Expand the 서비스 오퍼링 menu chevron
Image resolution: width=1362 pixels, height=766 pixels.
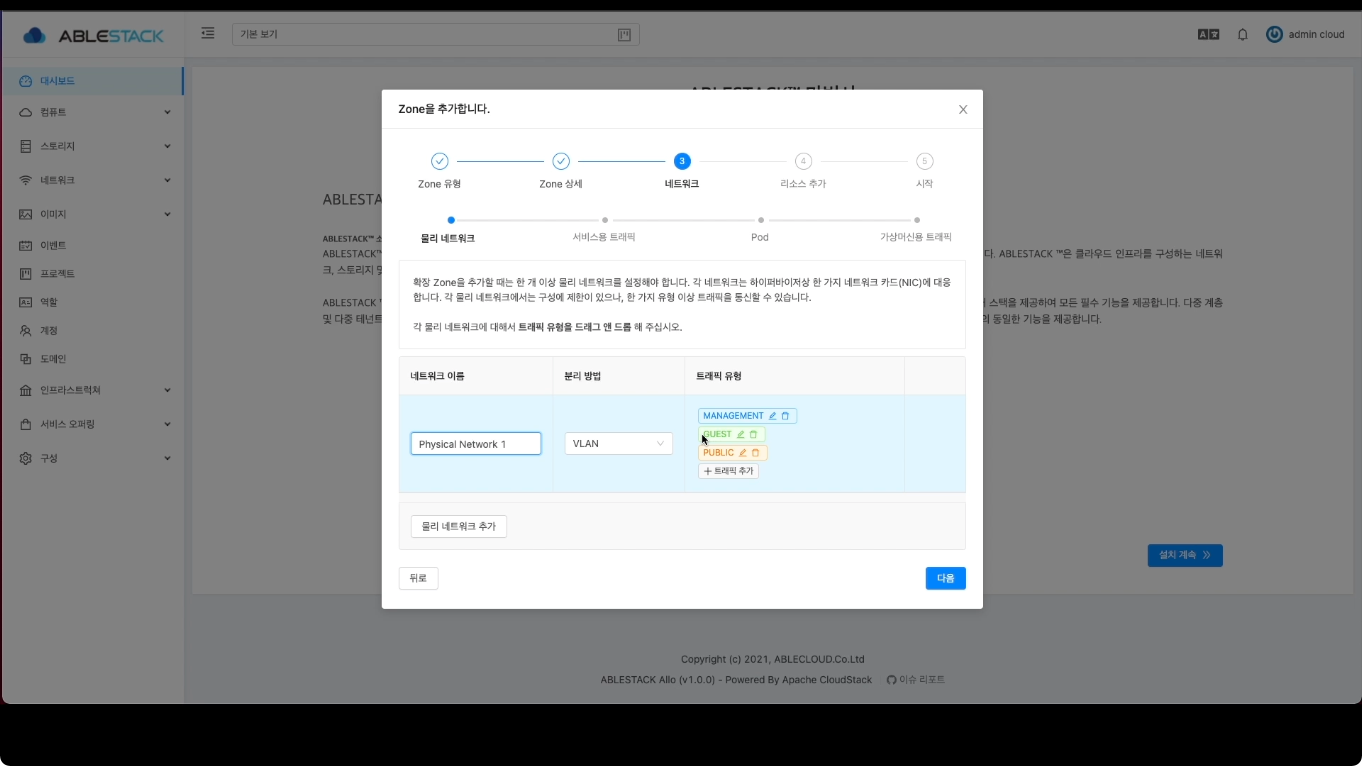[167, 424]
